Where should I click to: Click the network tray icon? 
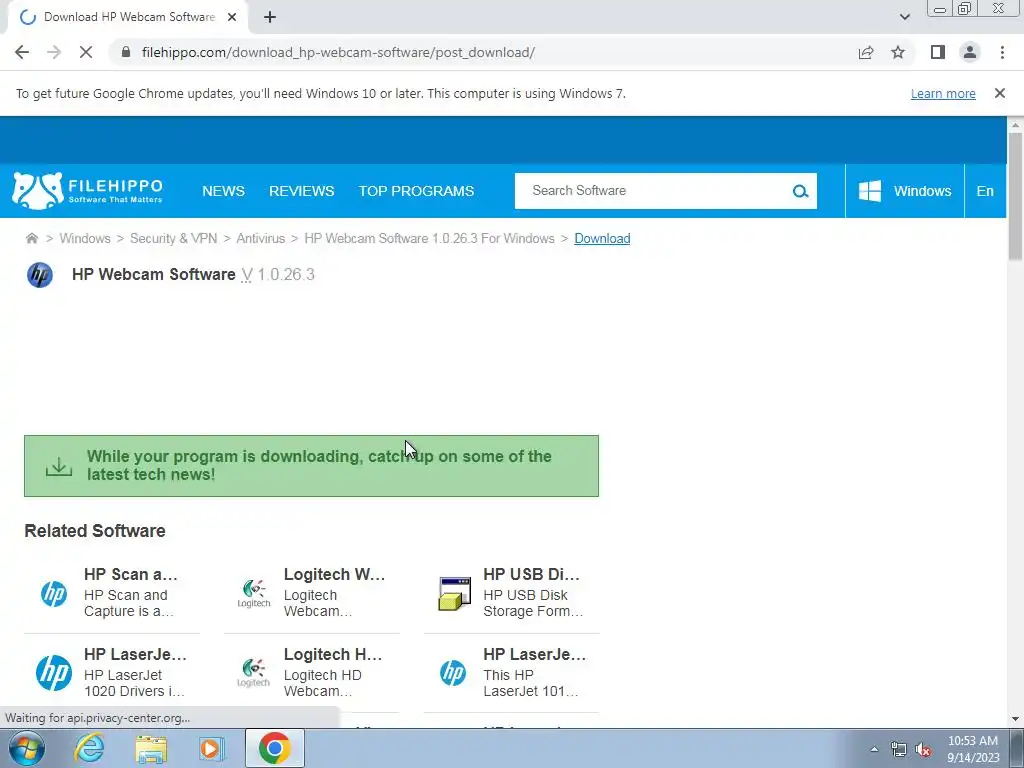pyautogui.click(x=899, y=749)
